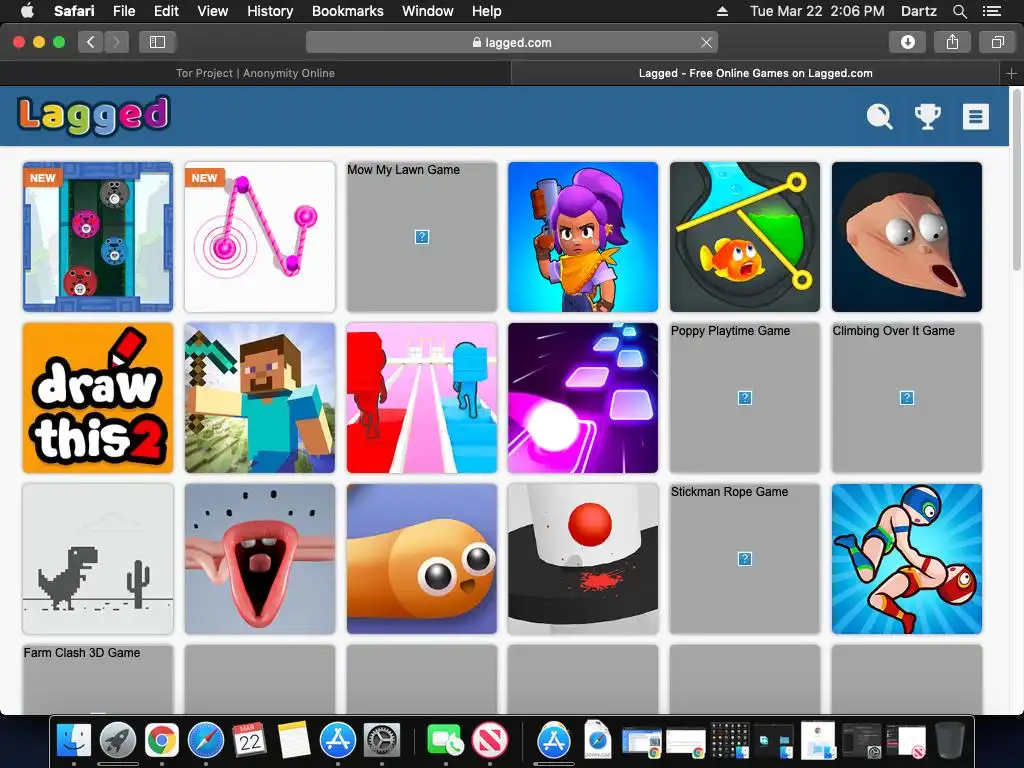Open the Minecraft Steve game thumbnail

pos(260,398)
